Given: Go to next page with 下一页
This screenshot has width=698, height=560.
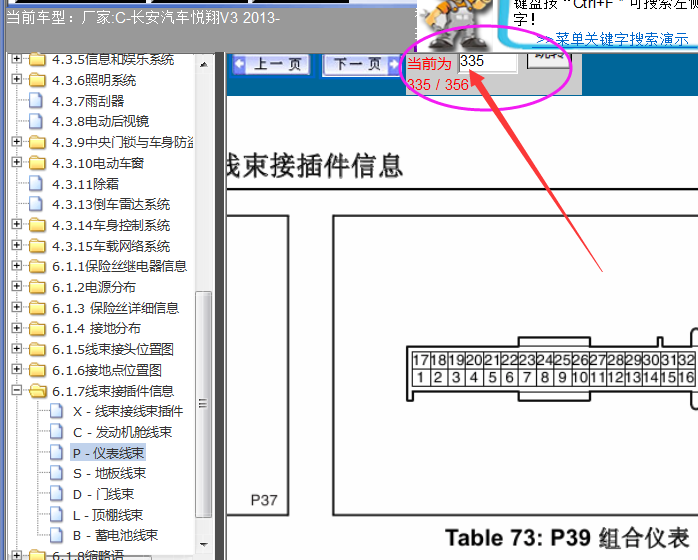Looking at the screenshot, I should click(361, 65).
